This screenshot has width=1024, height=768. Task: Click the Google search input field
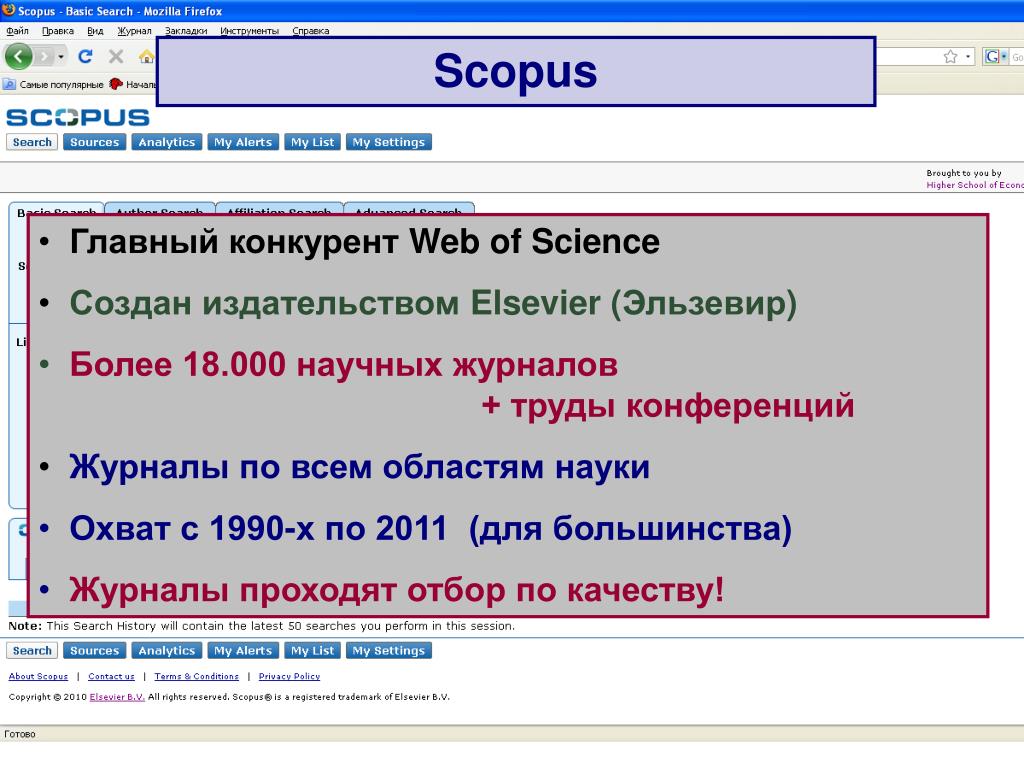pyautogui.click(x=1017, y=57)
